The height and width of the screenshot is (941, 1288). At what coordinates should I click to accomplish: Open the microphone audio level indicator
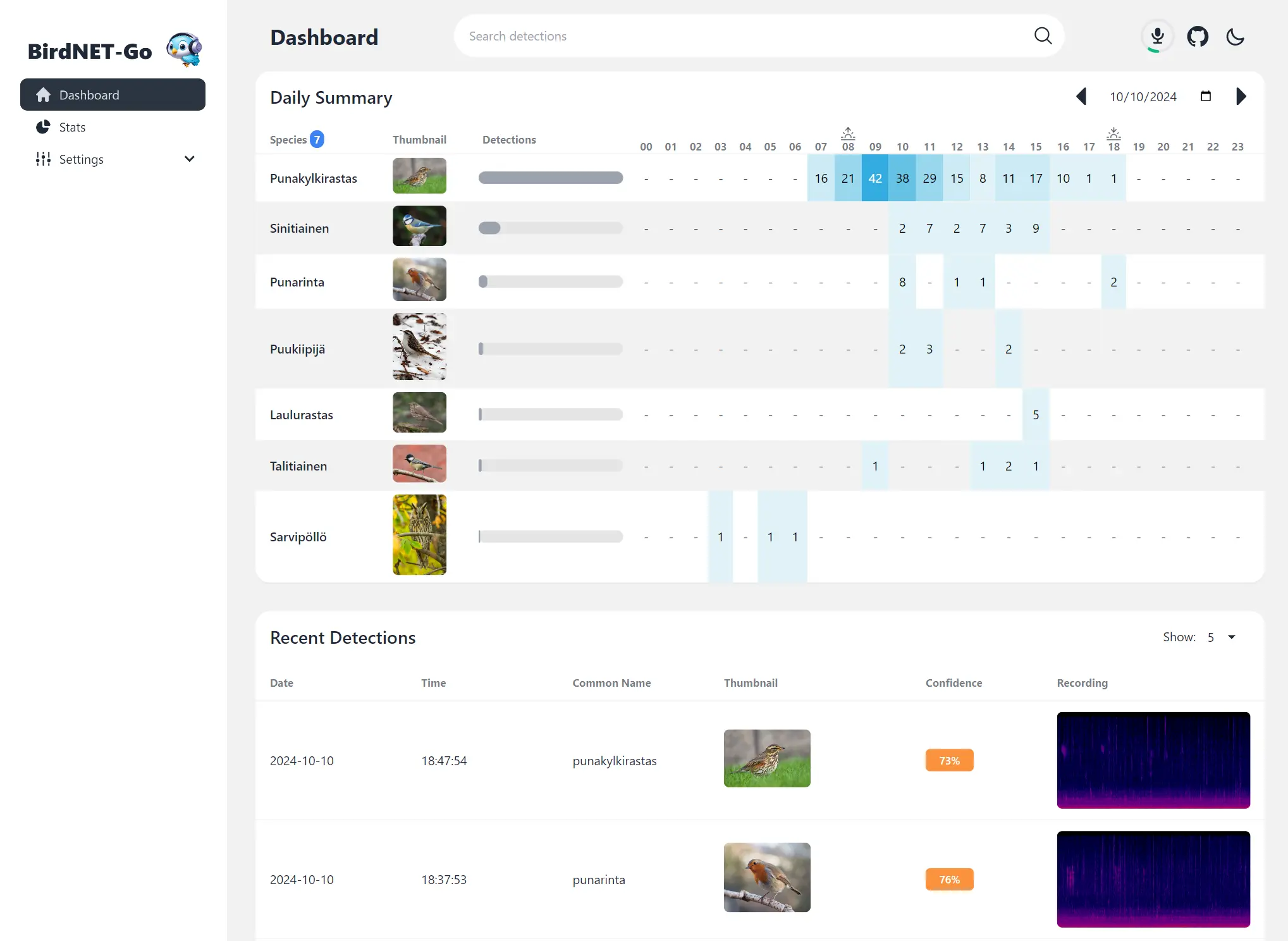tap(1156, 36)
